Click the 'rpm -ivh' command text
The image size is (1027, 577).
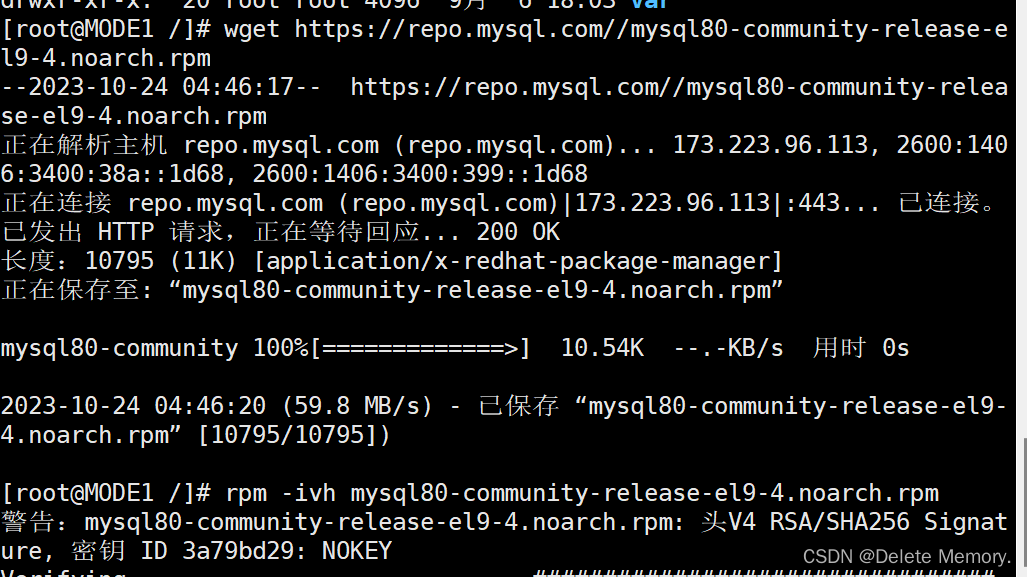pos(280,493)
